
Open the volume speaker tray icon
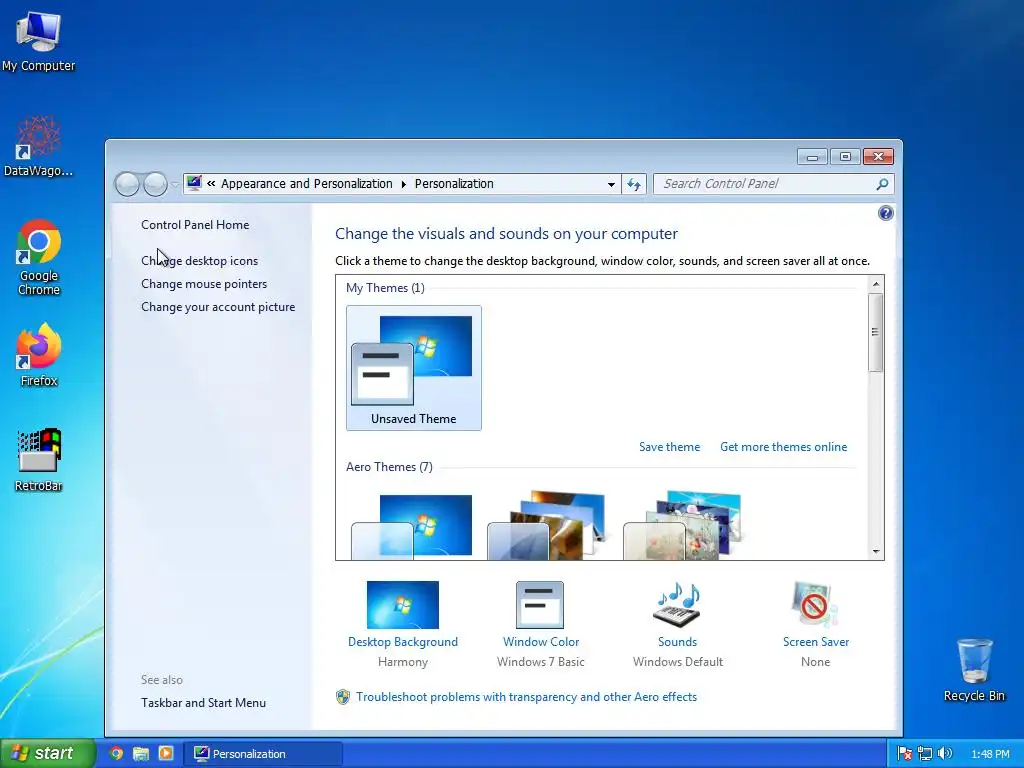click(x=944, y=754)
